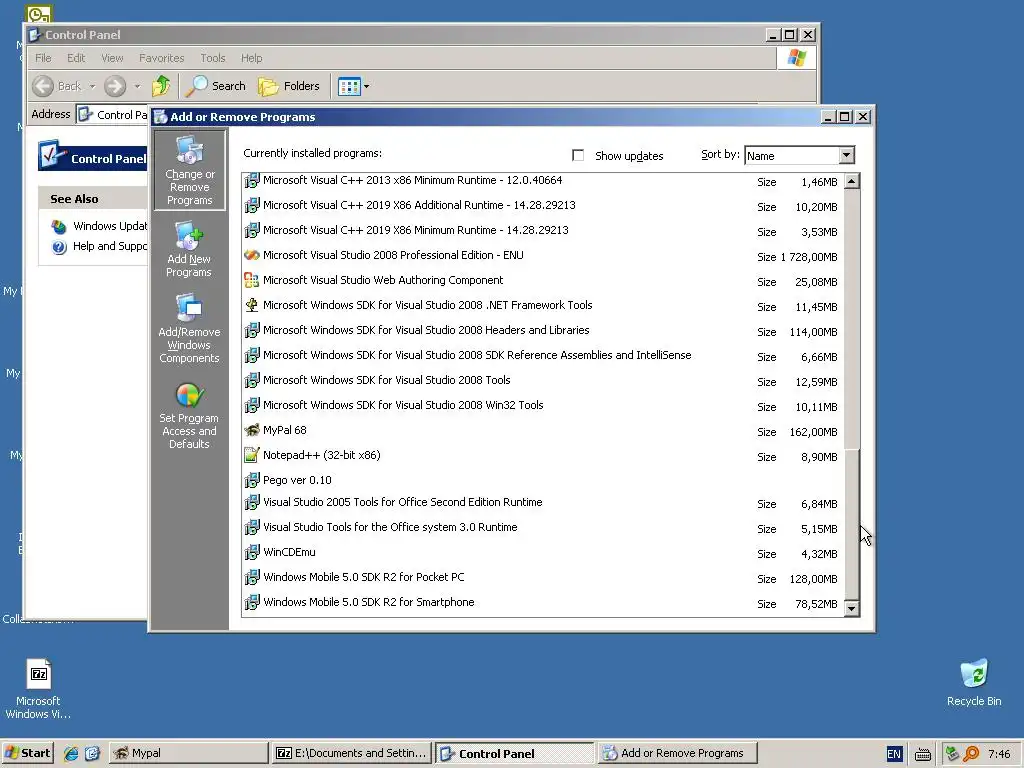Click the Pego ver 0.10 installer icon
Viewport: 1024px width, 768px height.
point(251,480)
